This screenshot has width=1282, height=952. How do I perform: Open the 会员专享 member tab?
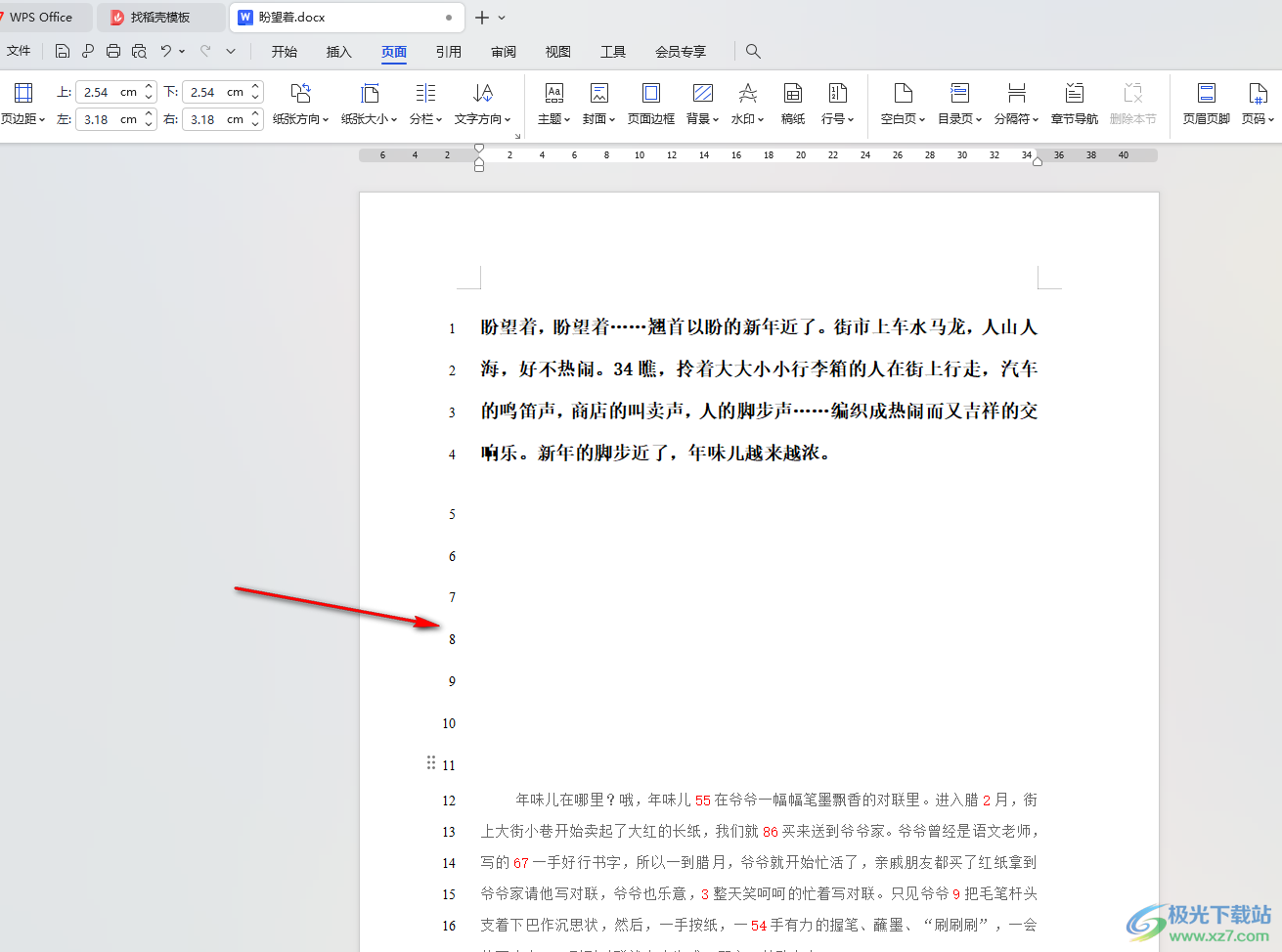[x=681, y=52]
